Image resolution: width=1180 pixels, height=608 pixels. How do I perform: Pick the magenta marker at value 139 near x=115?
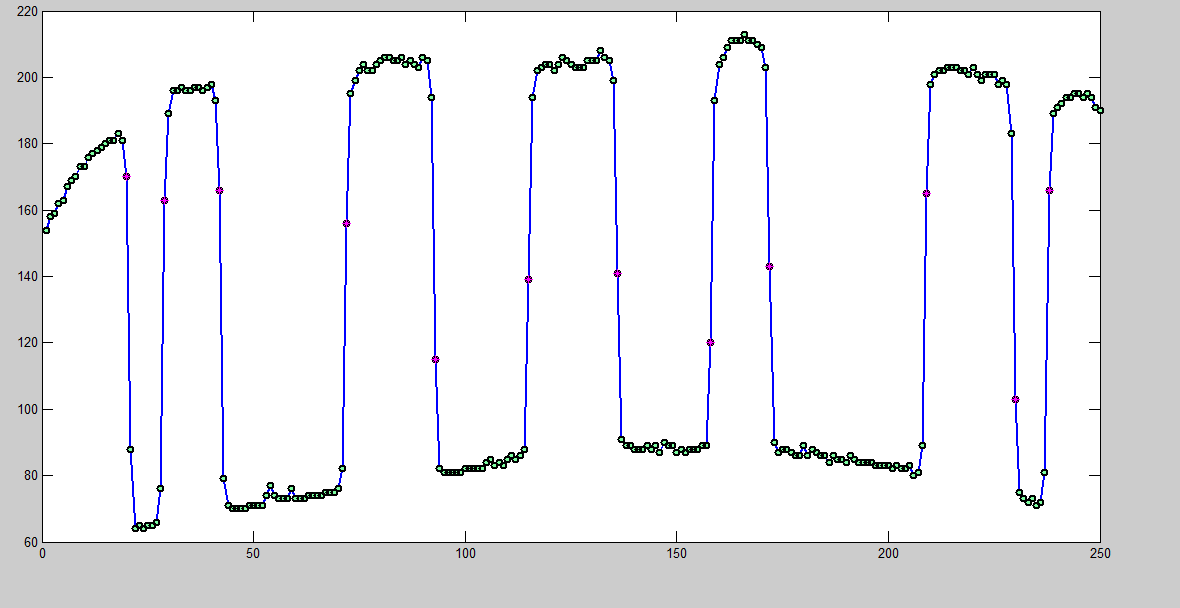[528, 279]
